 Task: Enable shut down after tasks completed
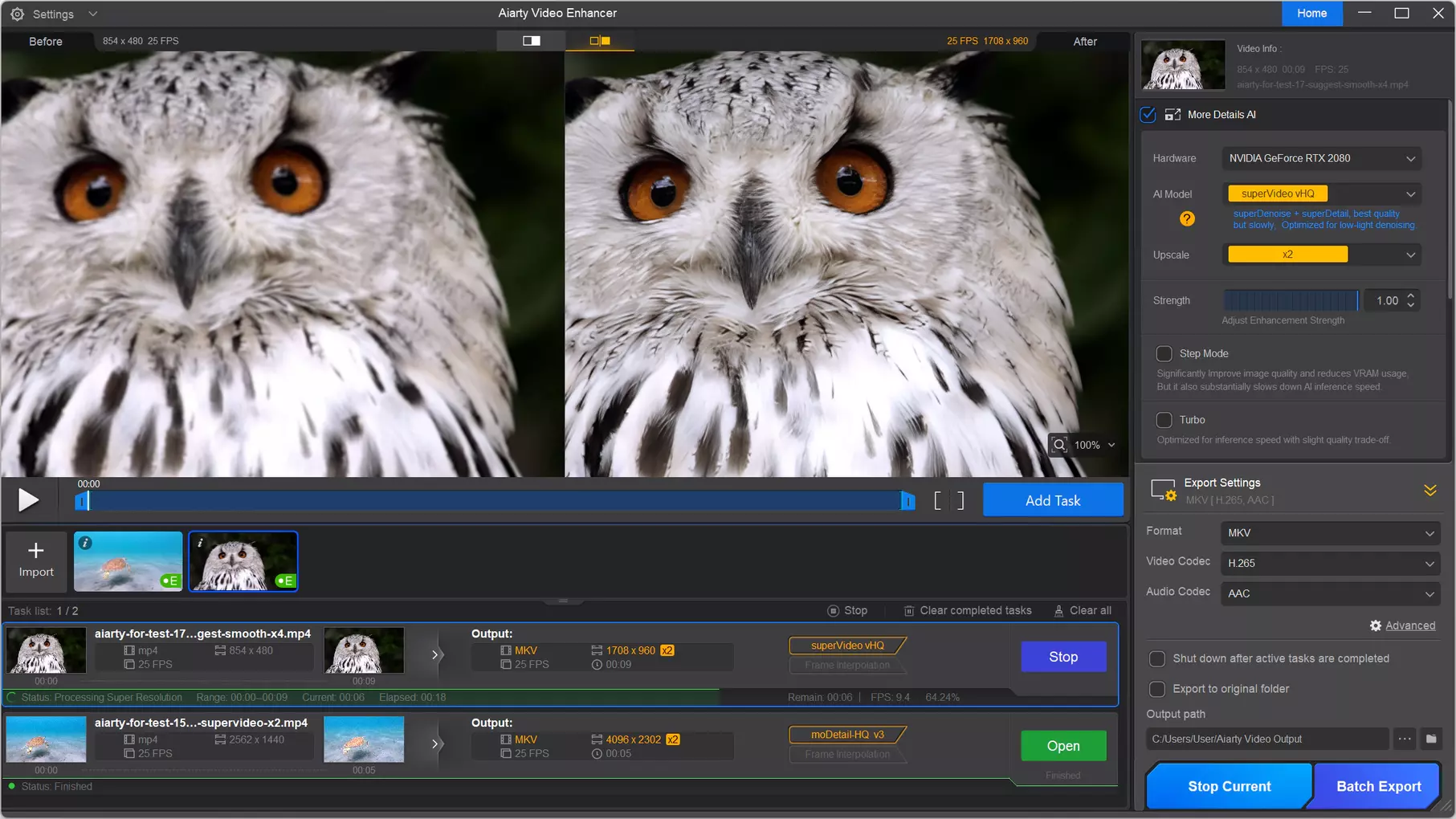[1157, 658]
